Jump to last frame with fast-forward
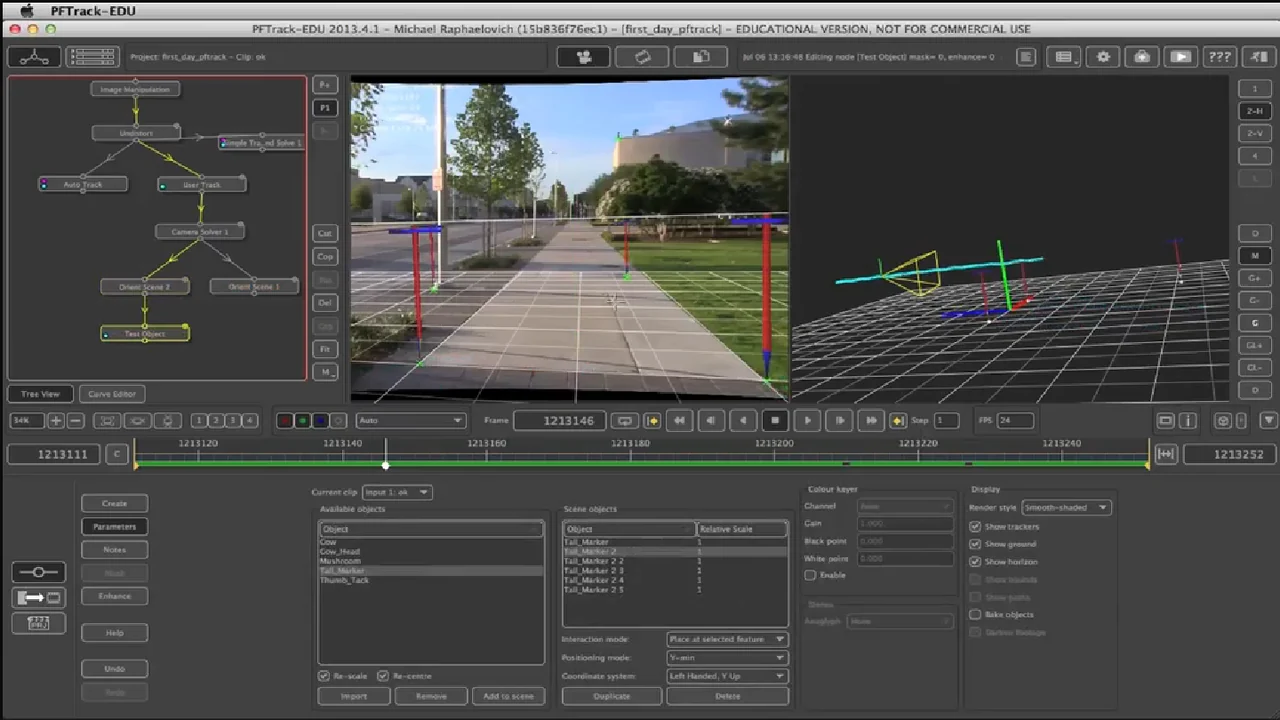The height and width of the screenshot is (720, 1280). (x=871, y=421)
